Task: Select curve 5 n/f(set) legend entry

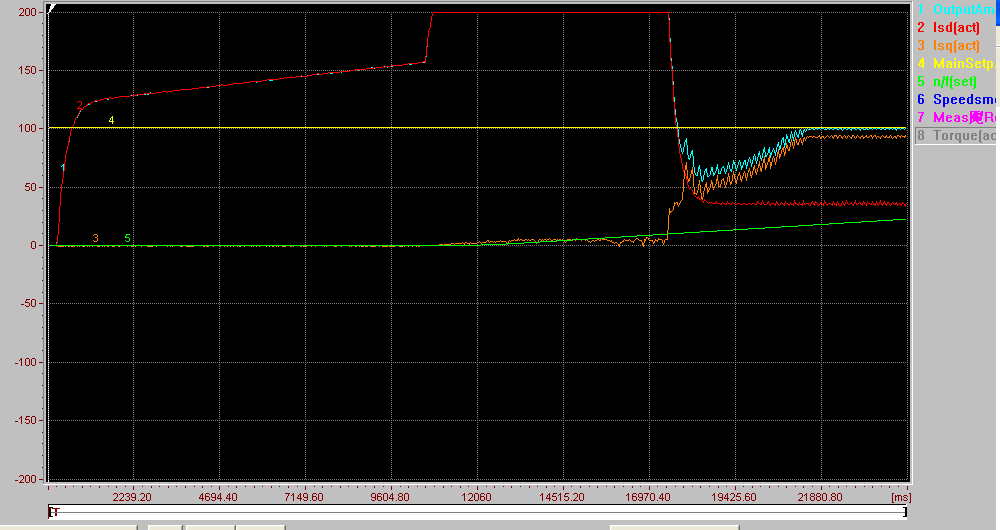Action: (948, 81)
